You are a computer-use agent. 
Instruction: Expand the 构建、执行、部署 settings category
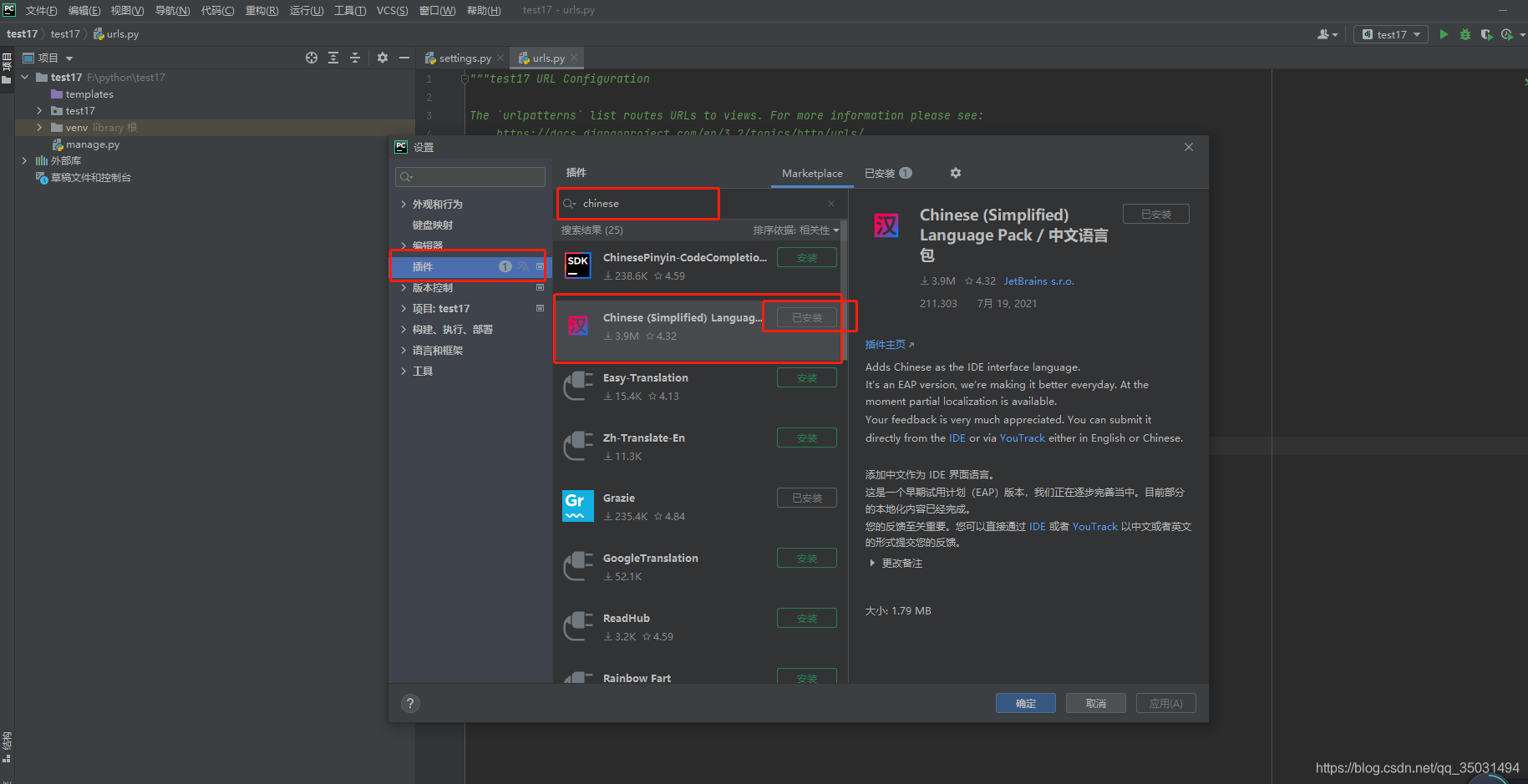404,330
